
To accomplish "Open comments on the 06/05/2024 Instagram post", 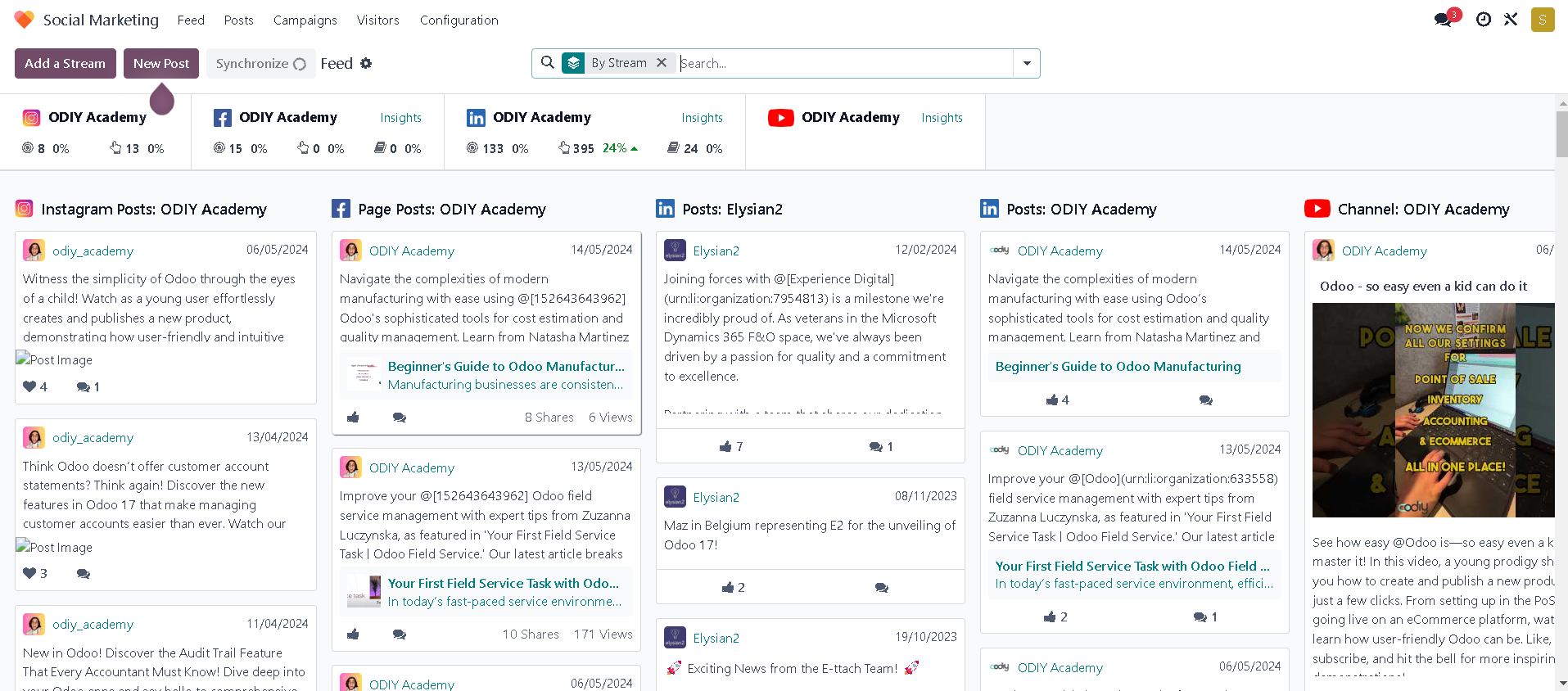I will (x=83, y=386).
